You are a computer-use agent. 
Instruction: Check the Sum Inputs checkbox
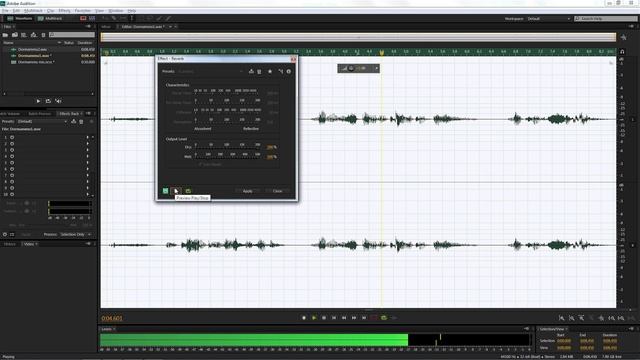pos(200,164)
